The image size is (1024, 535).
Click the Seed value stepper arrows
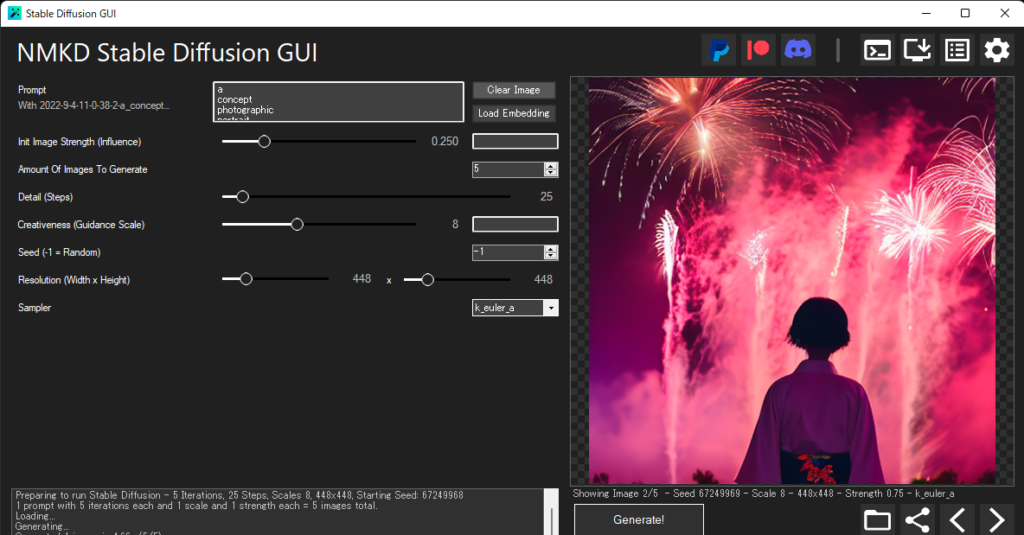click(x=551, y=253)
